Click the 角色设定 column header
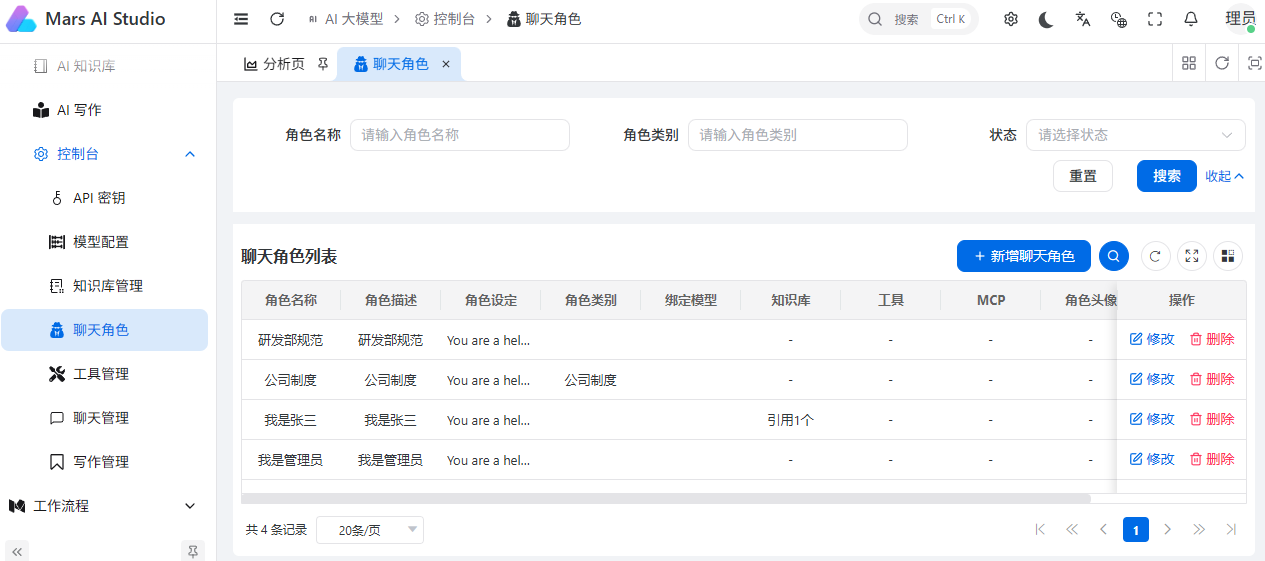Image resolution: width=1265 pixels, height=561 pixels. click(490, 300)
